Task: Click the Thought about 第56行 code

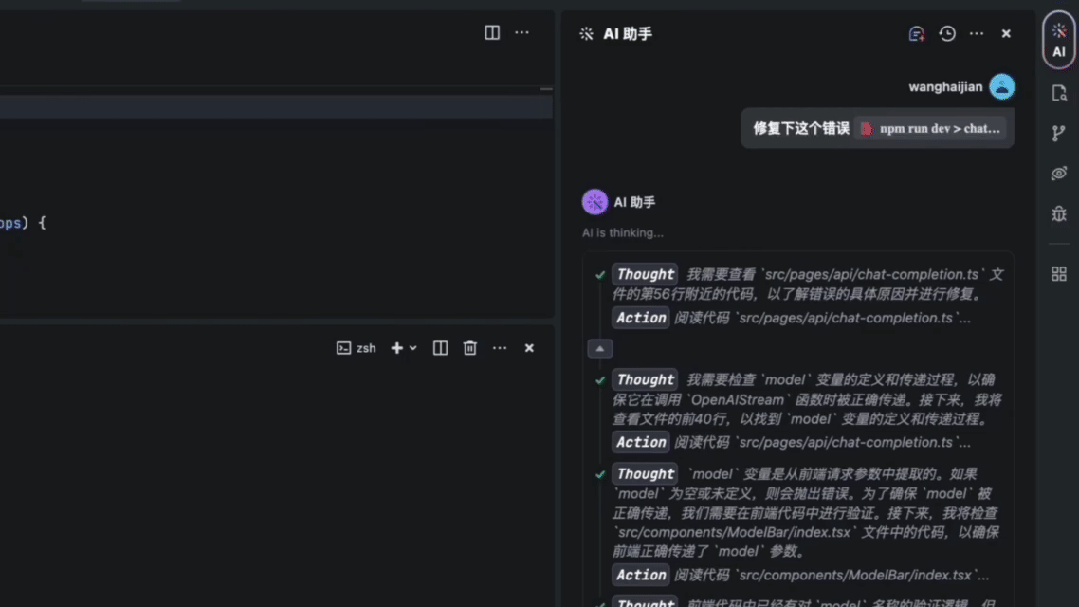Action: 808,284
